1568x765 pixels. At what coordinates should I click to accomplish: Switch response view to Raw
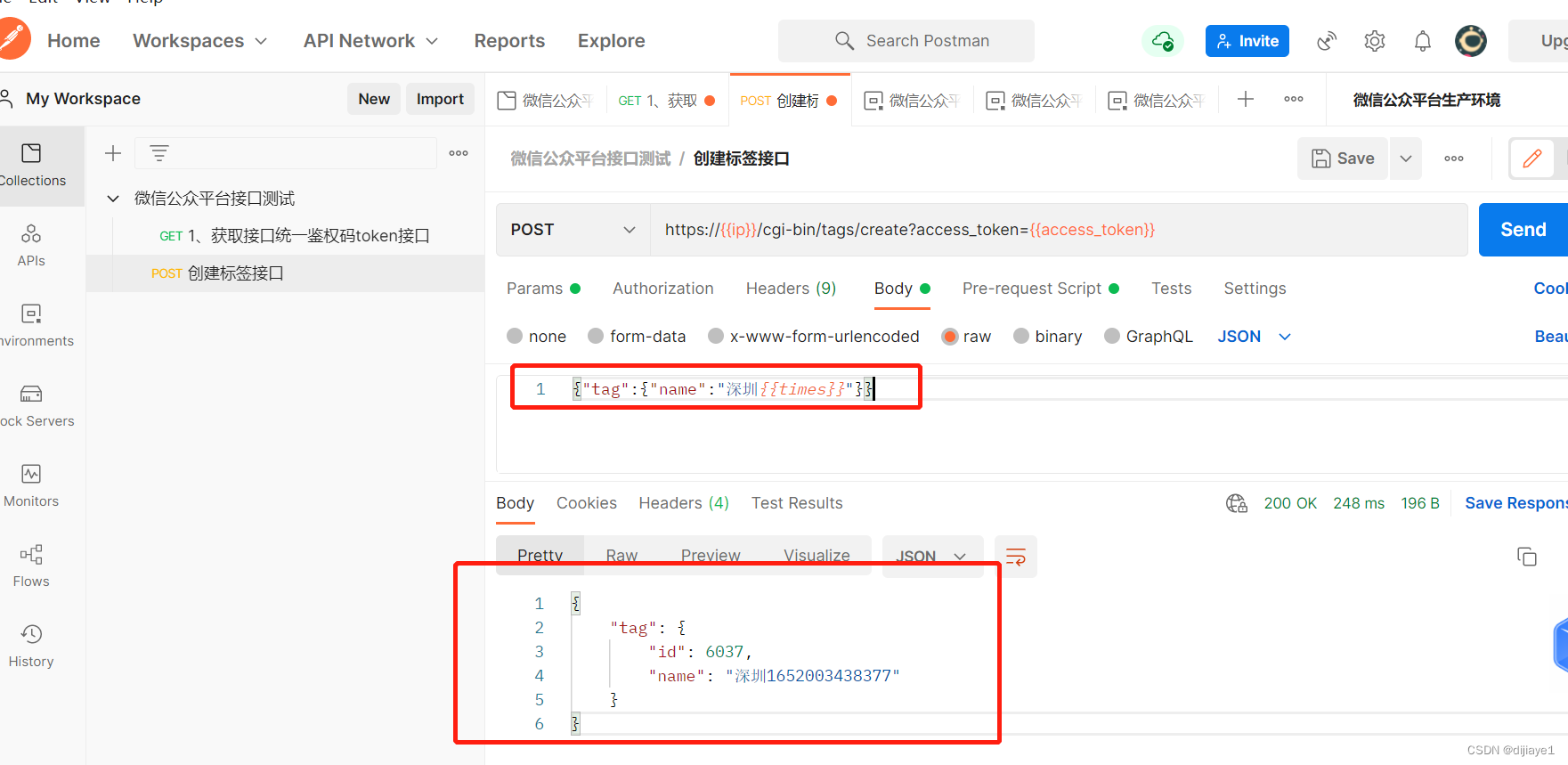622,556
